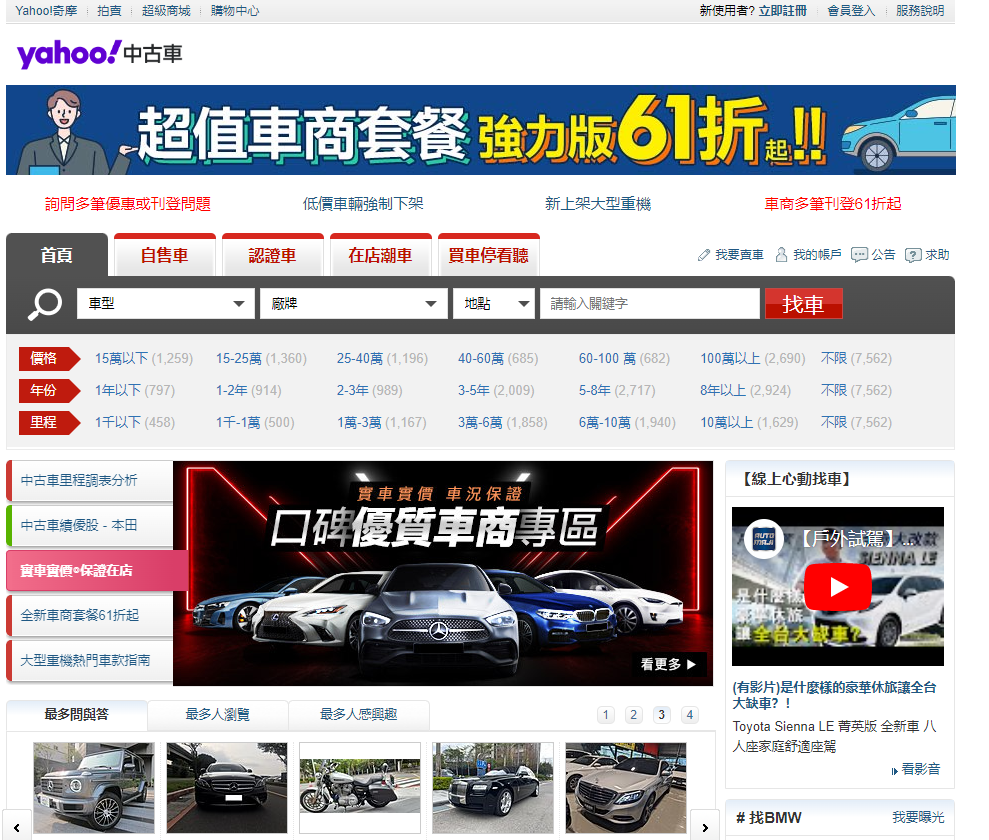Click the speech bubble 公告 icon
This screenshot has width=989, height=840.
pos(858,255)
